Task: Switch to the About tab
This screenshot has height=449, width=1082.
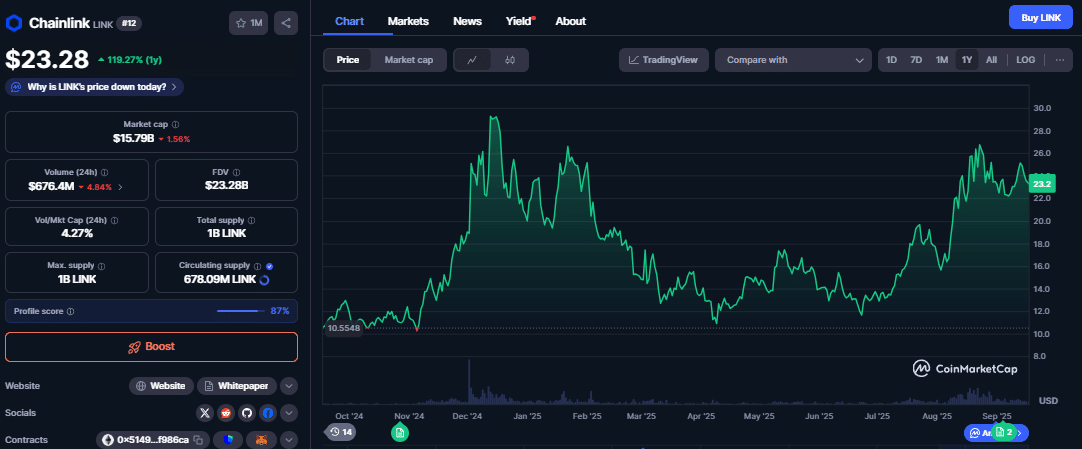Action: (x=571, y=21)
